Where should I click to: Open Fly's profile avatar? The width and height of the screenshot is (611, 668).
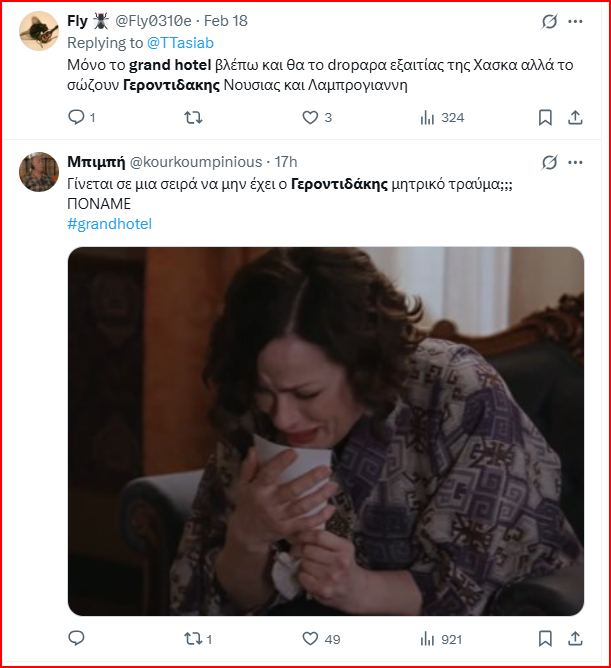coord(38,31)
